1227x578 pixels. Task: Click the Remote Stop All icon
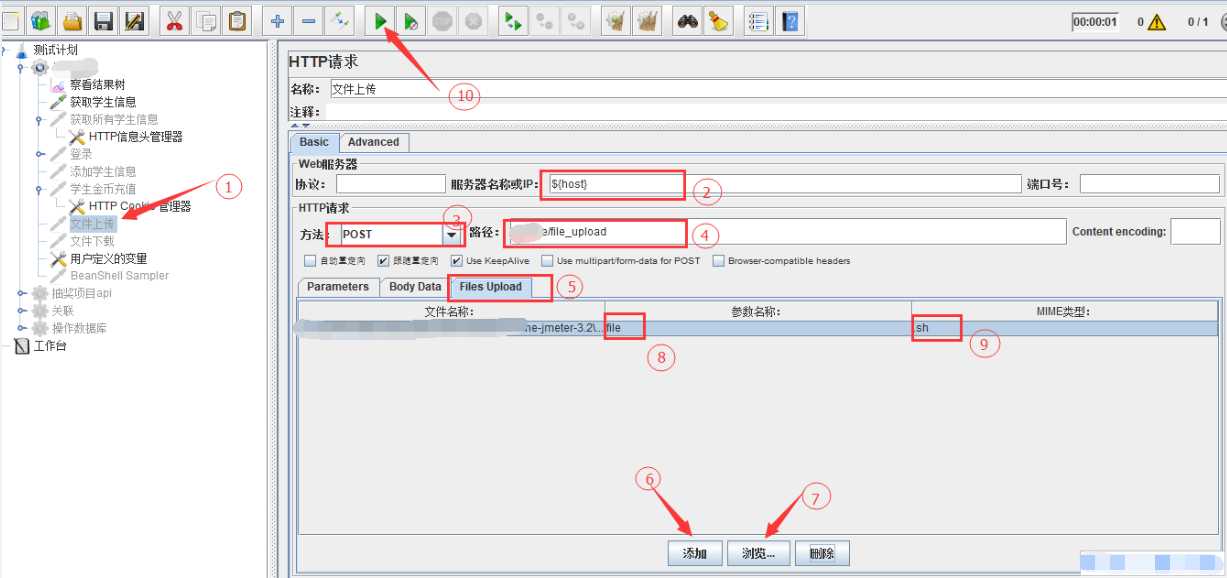pos(545,20)
